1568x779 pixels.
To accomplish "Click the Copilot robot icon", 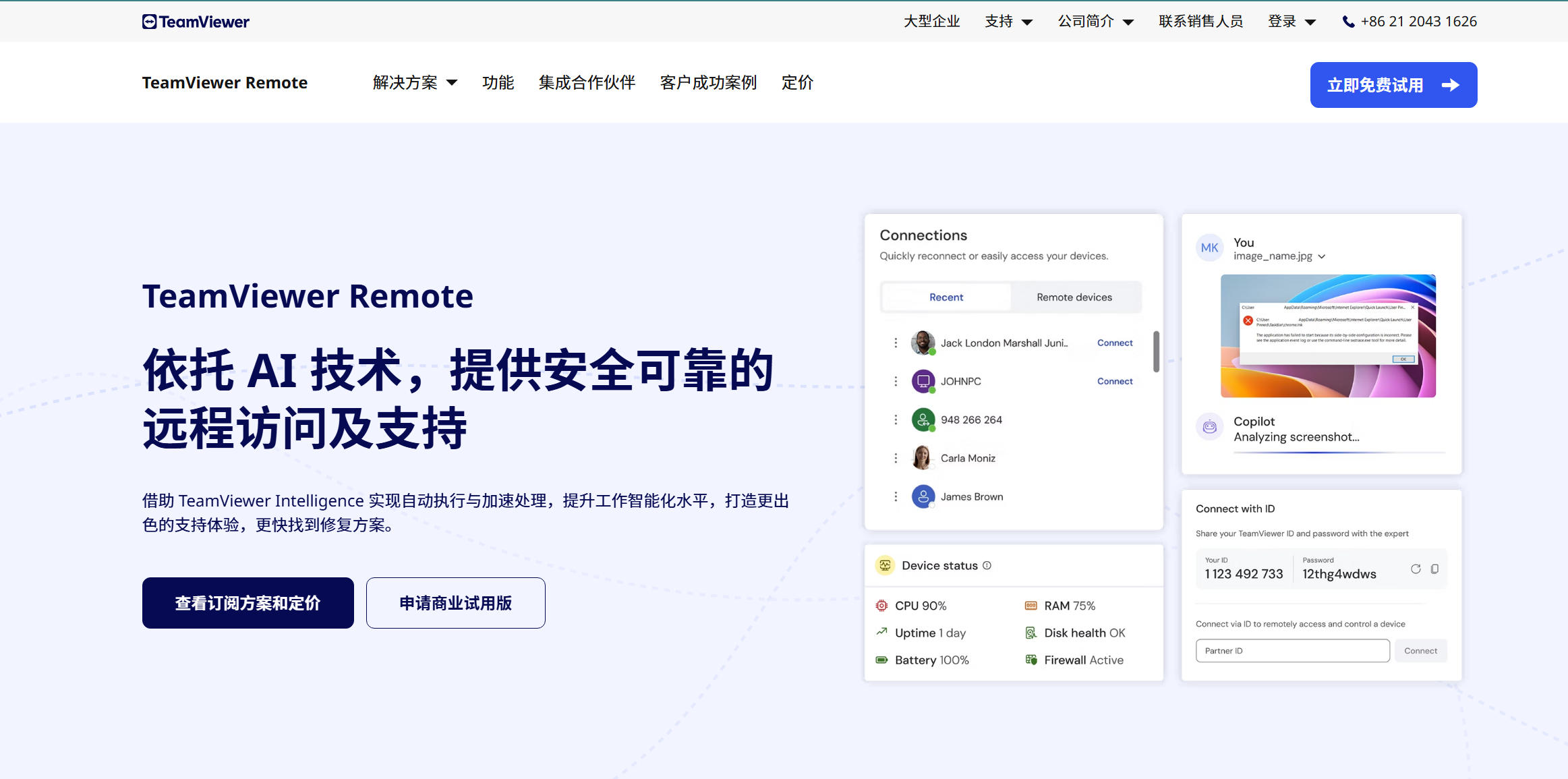I will [1209, 426].
